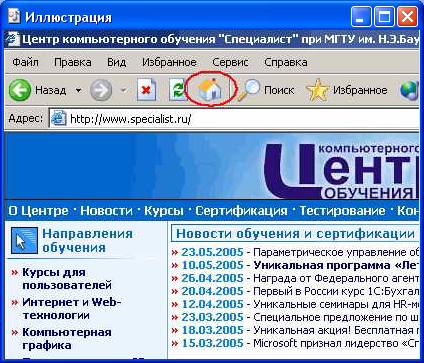424x363 pixels.
Task: Open the Back button history dropdown arrow
Action: click(78, 90)
